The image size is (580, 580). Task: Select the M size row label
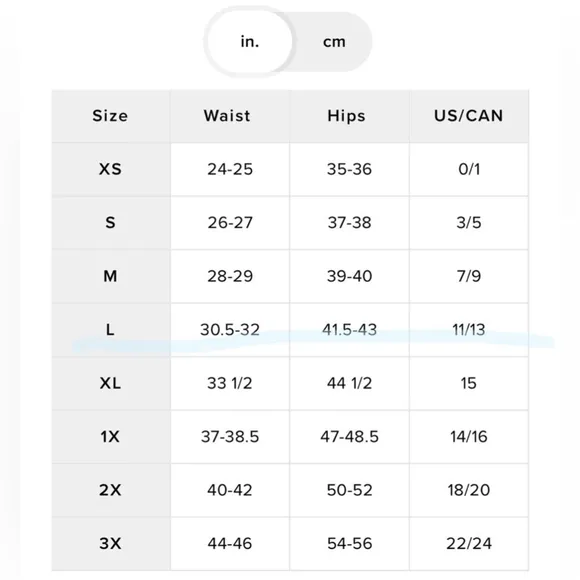[111, 276]
